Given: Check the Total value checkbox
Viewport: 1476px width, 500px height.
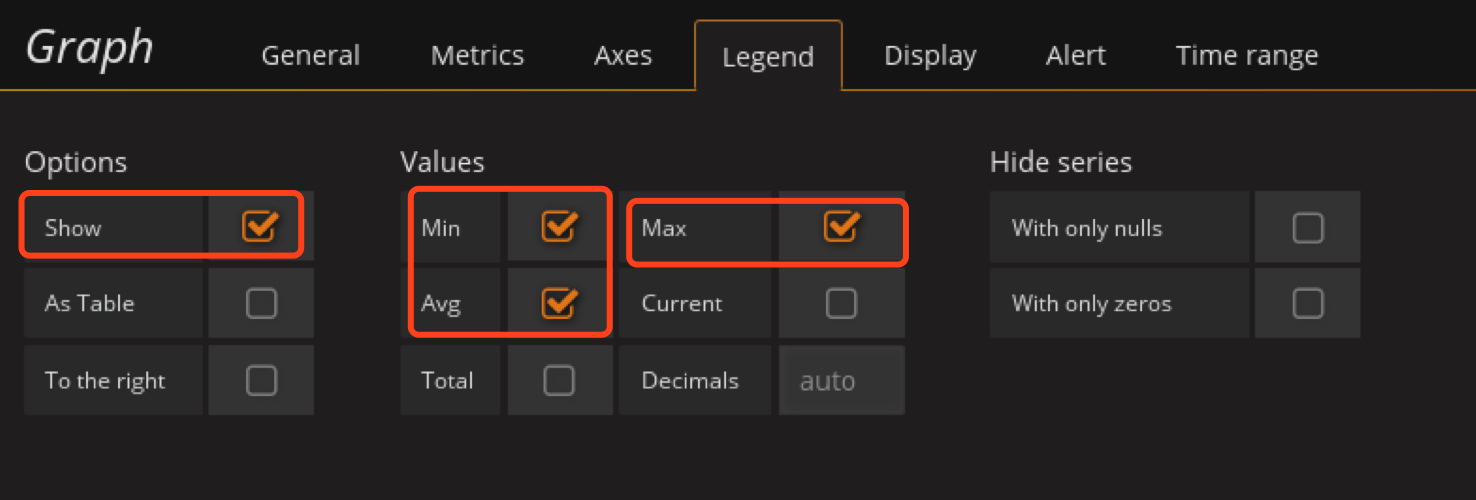Looking at the screenshot, I should [x=558, y=380].
